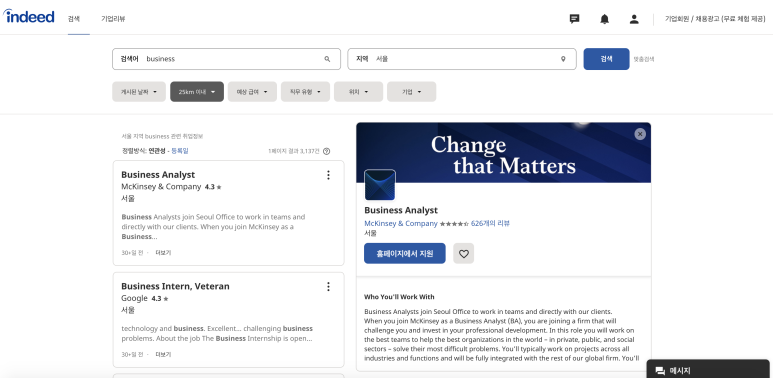Open the messages chat icon in header
This screenshot has height=378, width=773.
click(x=574, y=19)
